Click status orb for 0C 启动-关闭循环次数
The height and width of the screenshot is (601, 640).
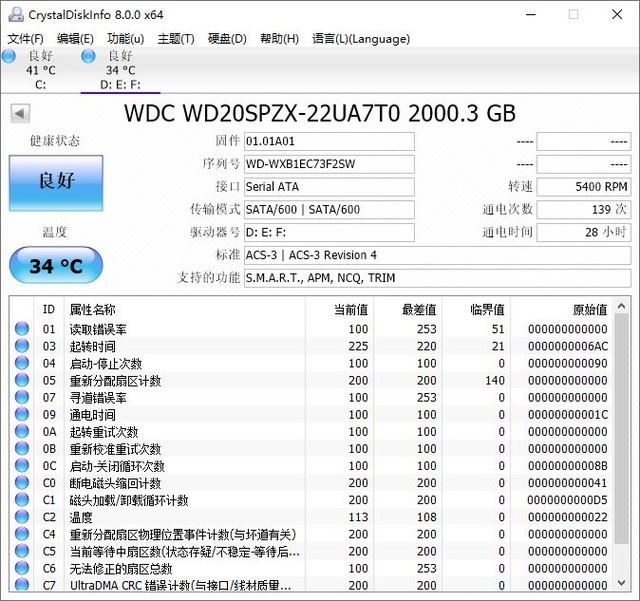point(22,466)
